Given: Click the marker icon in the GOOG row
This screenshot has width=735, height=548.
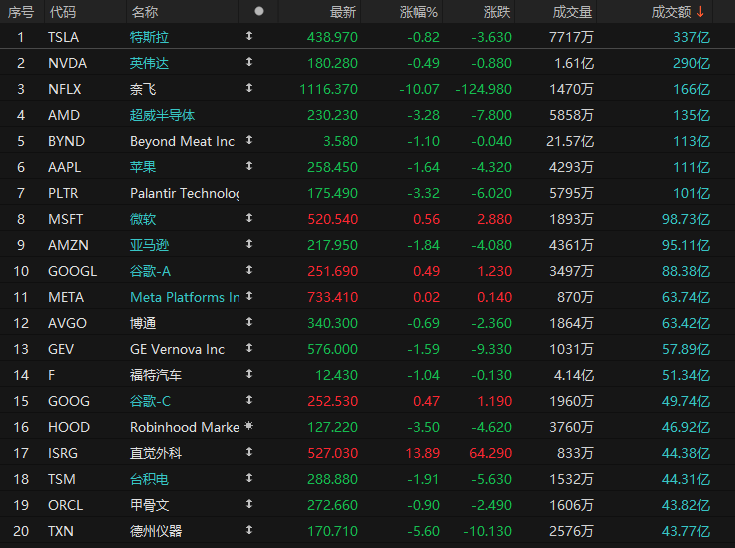Looking at the screenshot, I should [x=249, y=400].
